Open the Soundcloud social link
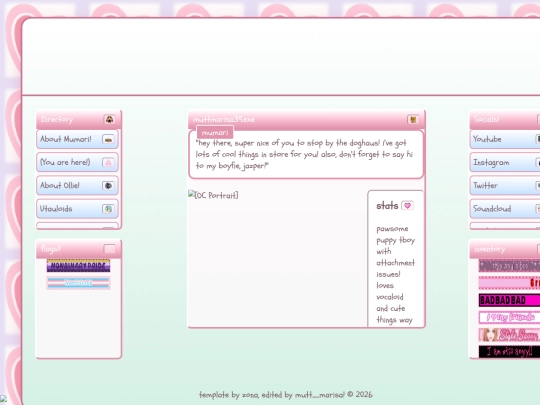This screenshot has width=540, height=405. point(505,208)
